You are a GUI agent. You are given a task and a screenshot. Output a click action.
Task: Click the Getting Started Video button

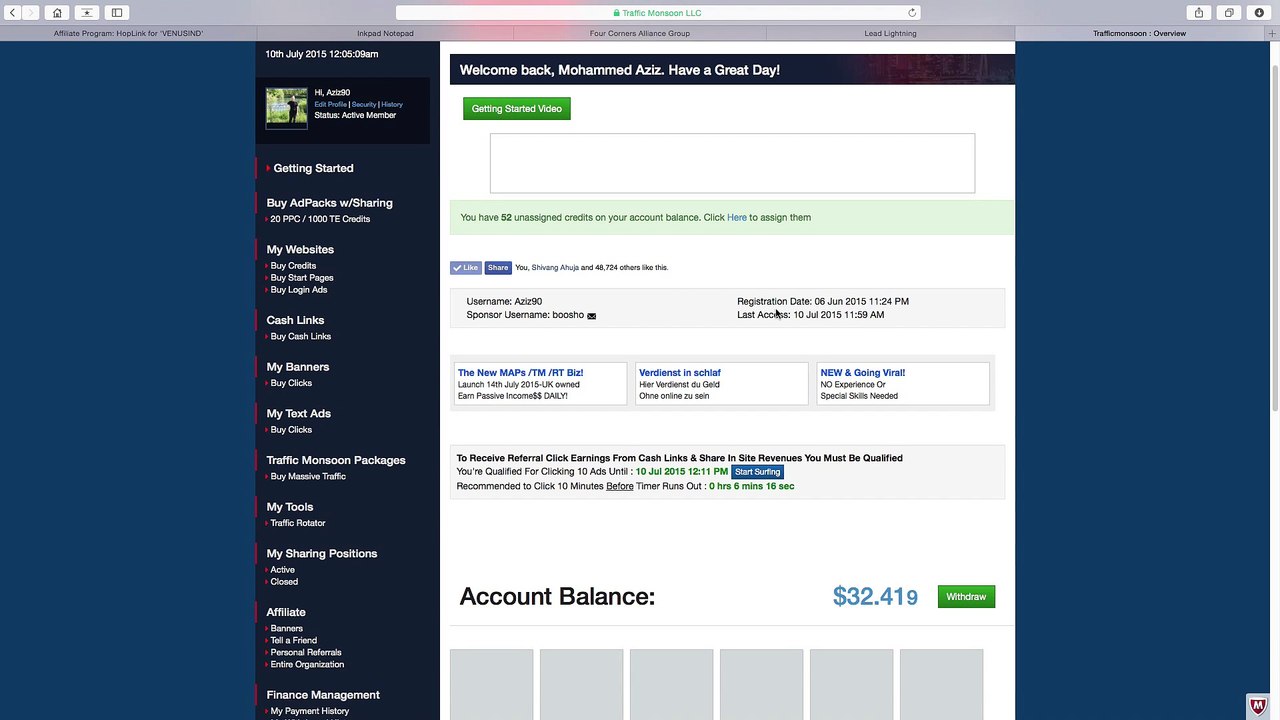(517, 109)
